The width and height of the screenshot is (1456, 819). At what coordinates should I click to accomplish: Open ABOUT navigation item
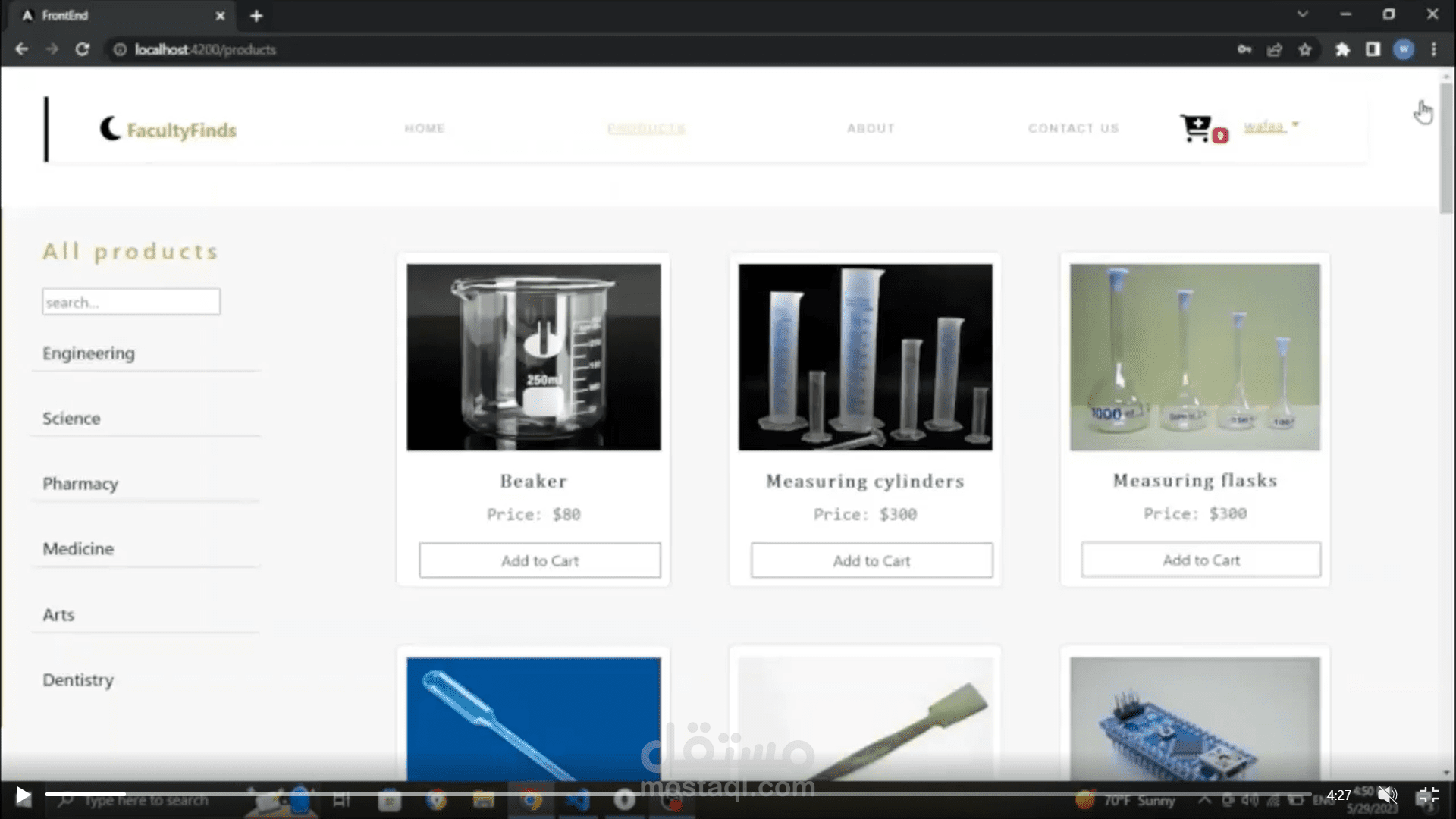871,128
